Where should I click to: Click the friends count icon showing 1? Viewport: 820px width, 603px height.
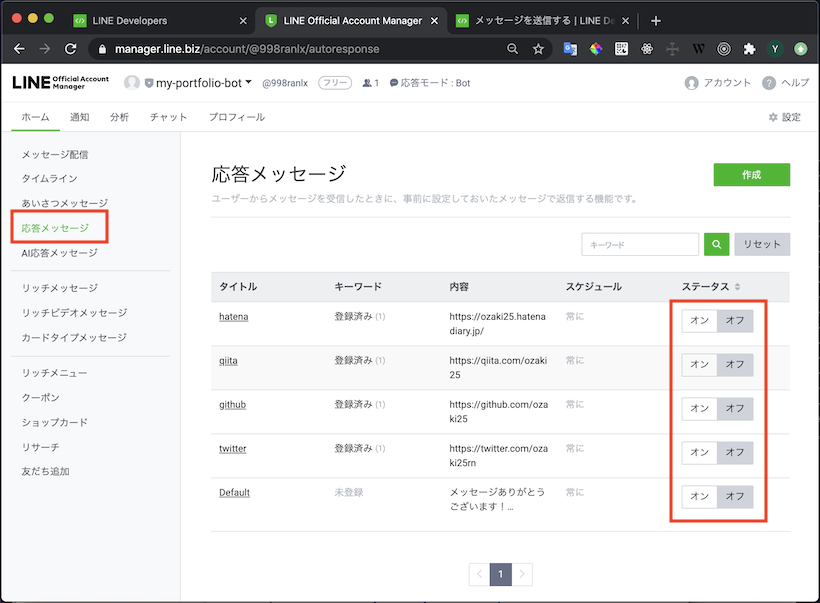click(368, 83)
